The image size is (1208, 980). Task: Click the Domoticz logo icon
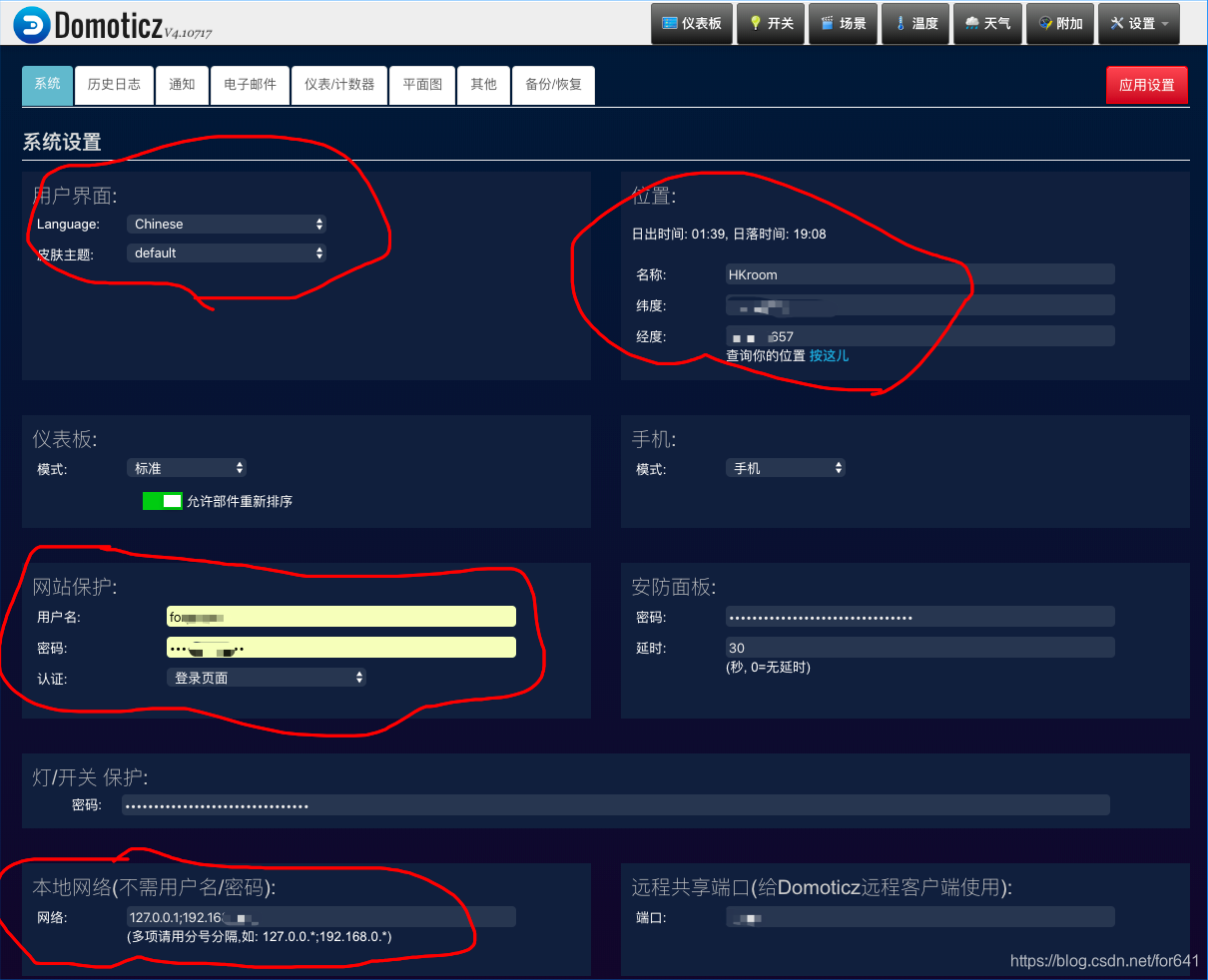coord(32,24)
